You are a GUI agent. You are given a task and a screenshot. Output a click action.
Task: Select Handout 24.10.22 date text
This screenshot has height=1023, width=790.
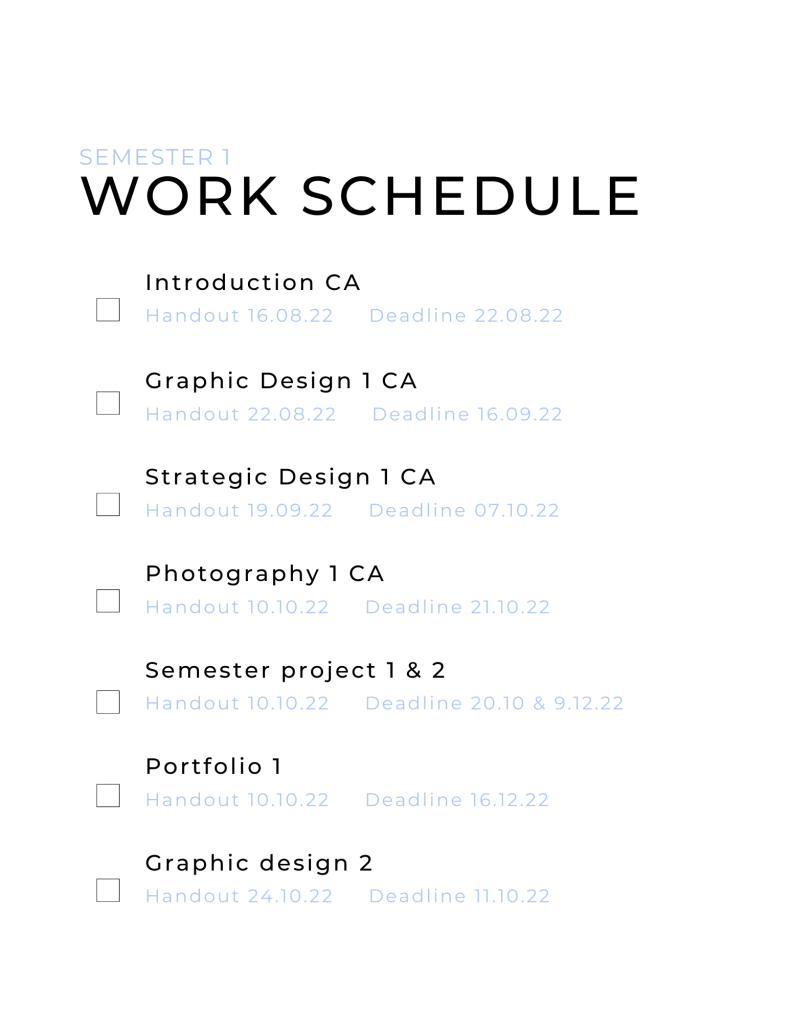pyautogui.click(x=239, y=896)
